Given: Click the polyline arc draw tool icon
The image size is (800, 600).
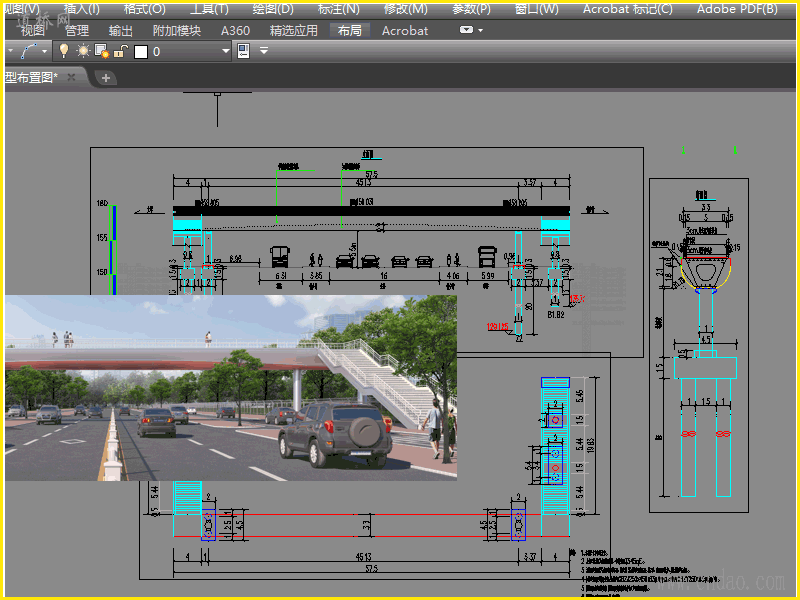Looking at the screenshot, I should click(x=29, y=51).
